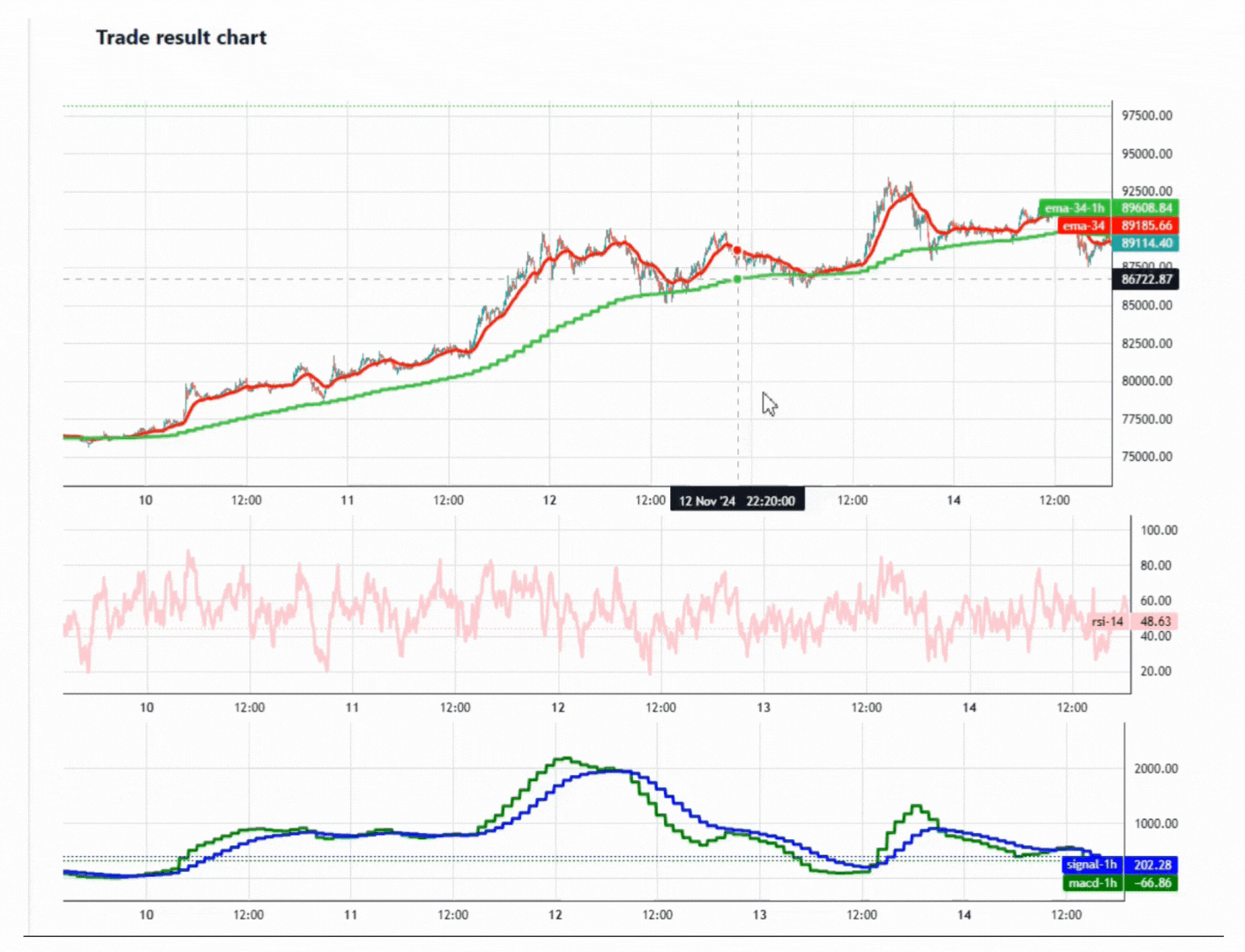Click the 97500.00 price axis value
The image size is (1245, 952).
pos(1148,115)
